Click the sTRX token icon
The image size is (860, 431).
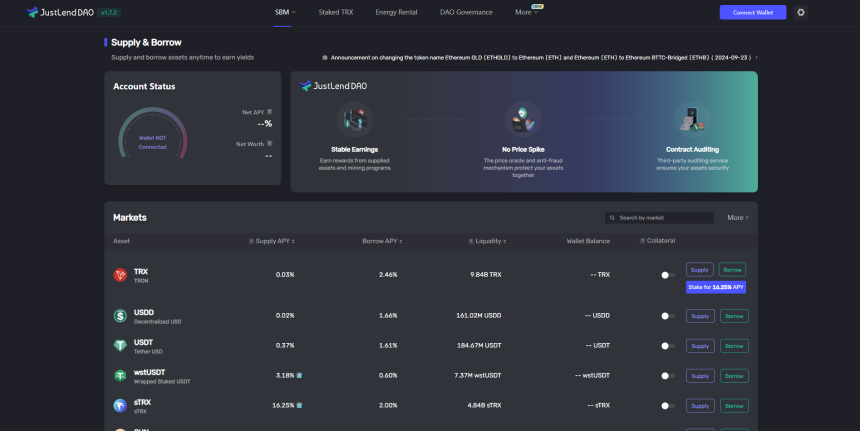(120, 406)
